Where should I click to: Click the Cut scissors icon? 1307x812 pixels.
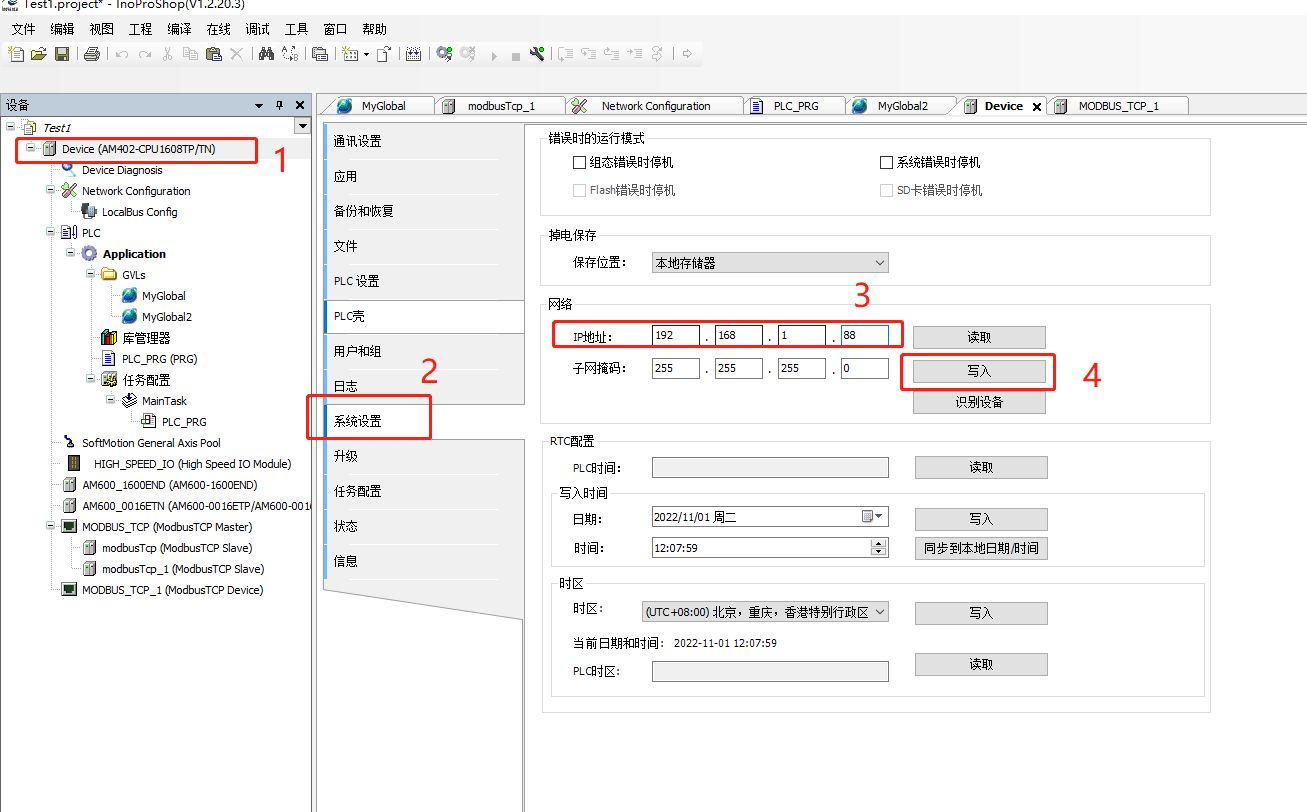[x=167, y=54]
